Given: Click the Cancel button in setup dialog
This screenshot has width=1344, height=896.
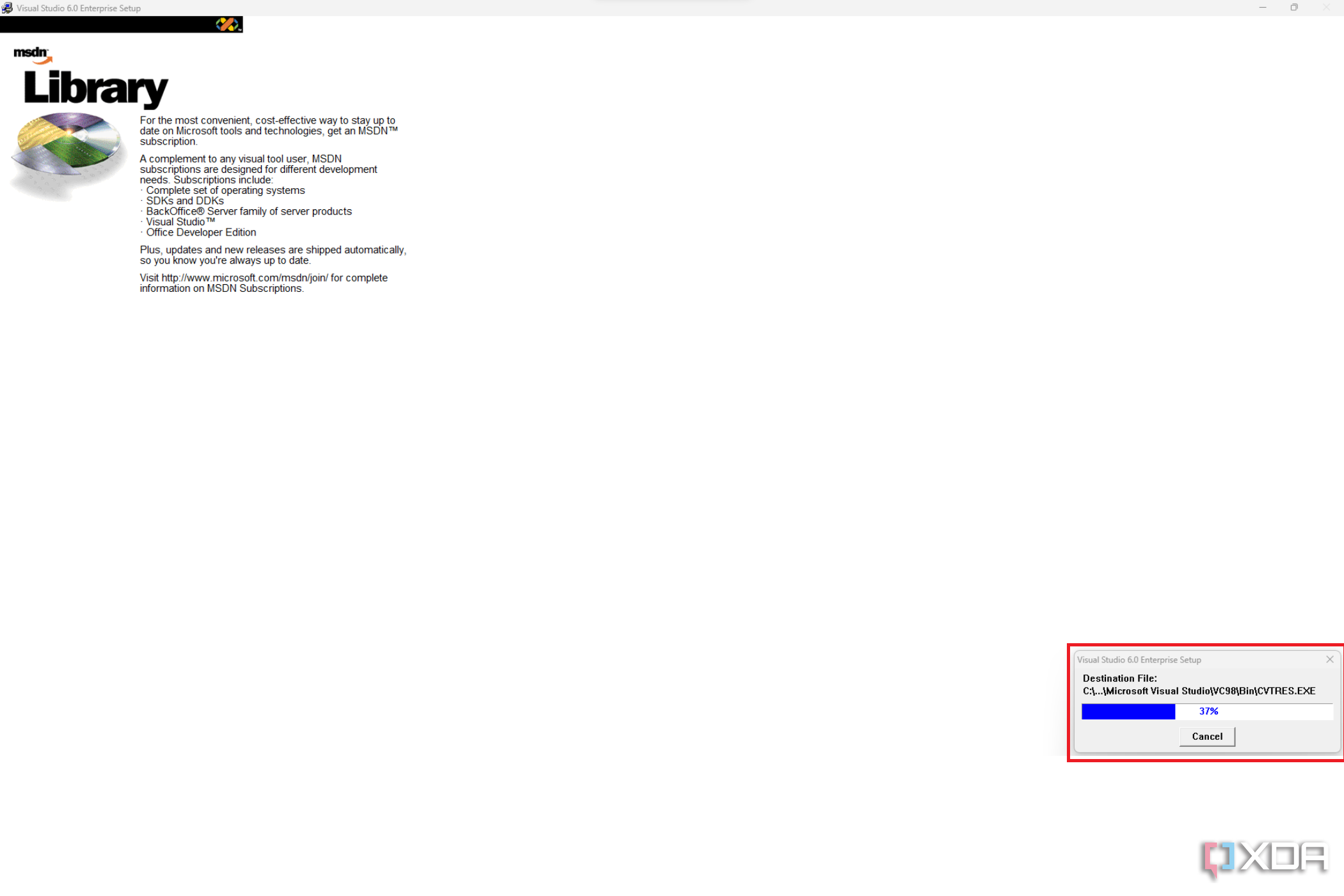Looking at the screenshot, I should (x=1206, y=736).
